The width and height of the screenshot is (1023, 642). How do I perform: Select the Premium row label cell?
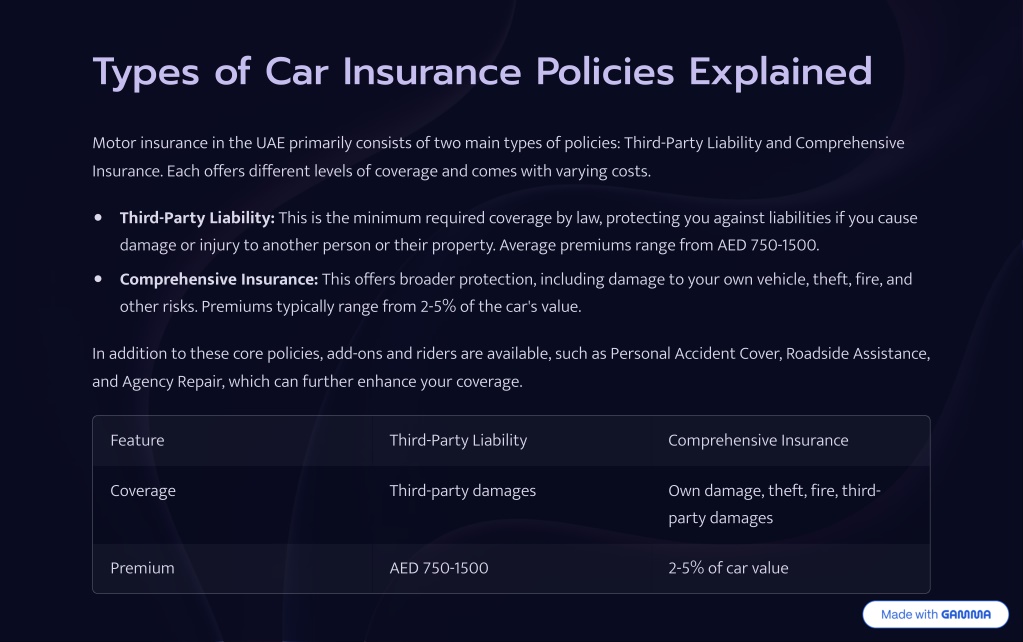point(232,568)
